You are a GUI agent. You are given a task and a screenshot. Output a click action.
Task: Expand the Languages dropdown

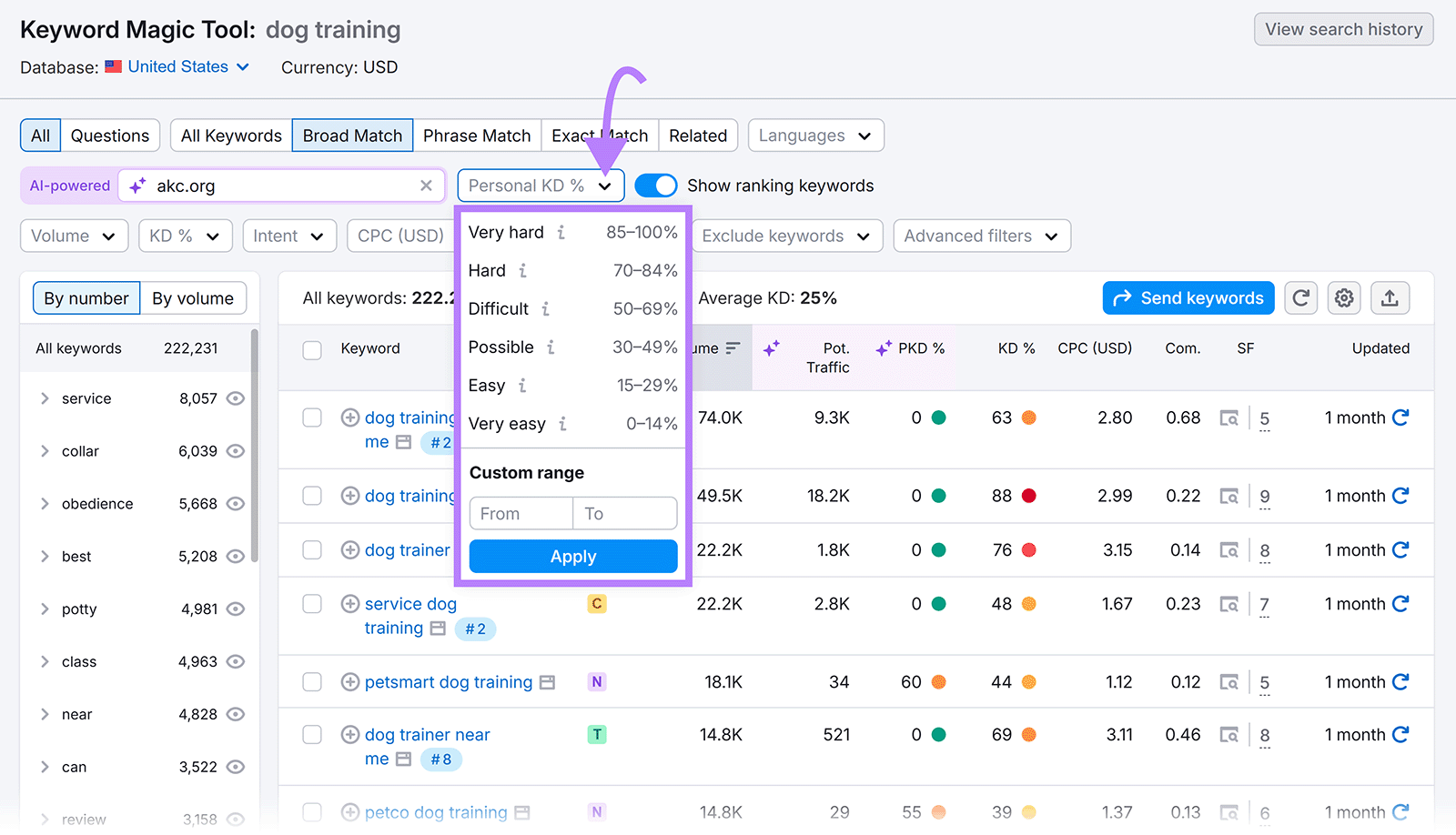pyautogui.click(x=814, y=135)
